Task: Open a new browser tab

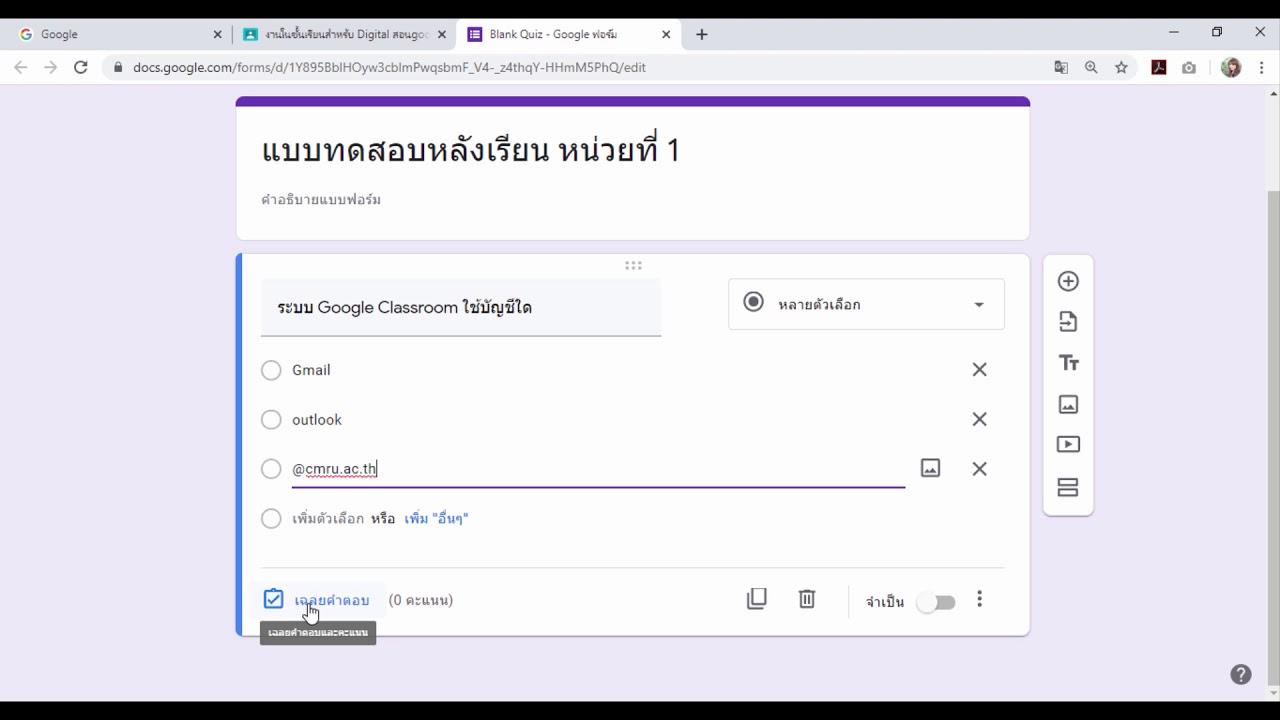Action: coord(702,34)
